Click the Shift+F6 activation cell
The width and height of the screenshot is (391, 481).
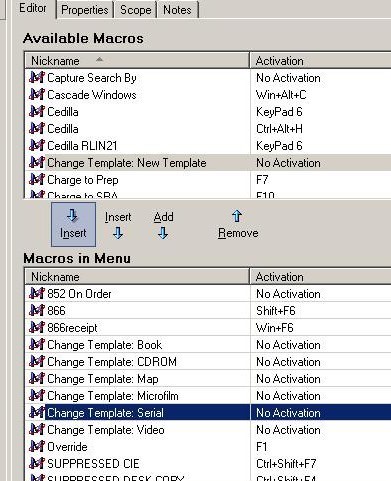click(276, 311)
